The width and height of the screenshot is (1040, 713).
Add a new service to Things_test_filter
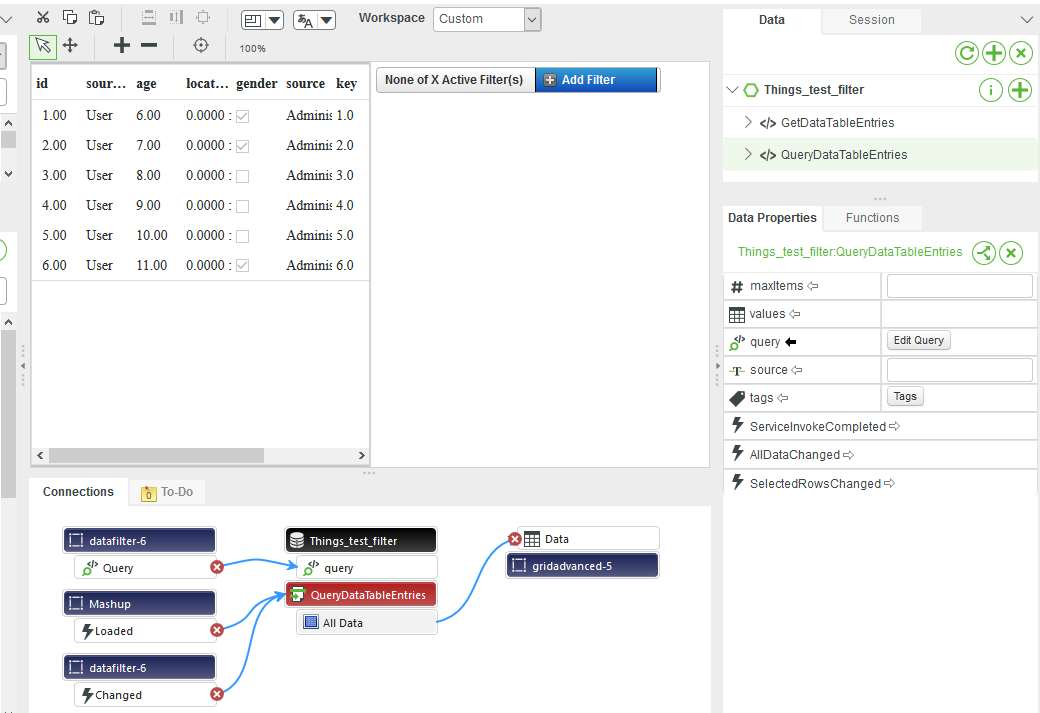[x=1020, y=89]
